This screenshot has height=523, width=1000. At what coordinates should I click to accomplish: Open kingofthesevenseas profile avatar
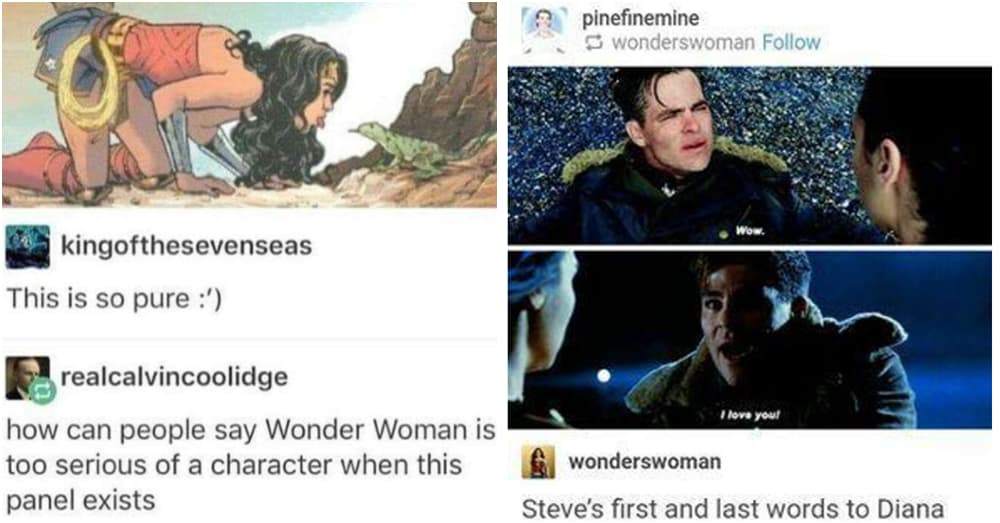(27, 247)
